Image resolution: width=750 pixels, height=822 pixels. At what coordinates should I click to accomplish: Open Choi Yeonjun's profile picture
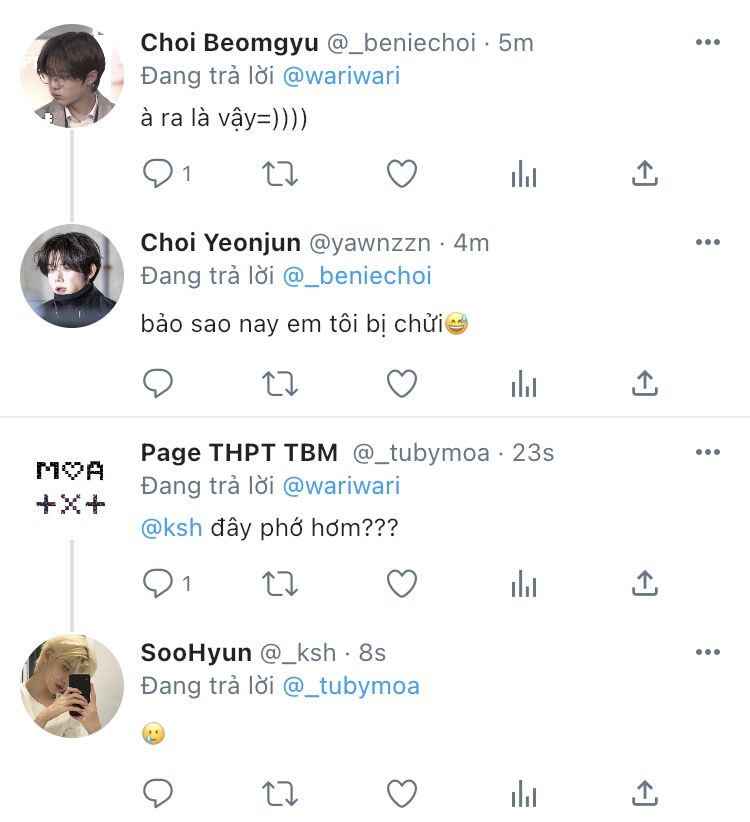point(71,276)
